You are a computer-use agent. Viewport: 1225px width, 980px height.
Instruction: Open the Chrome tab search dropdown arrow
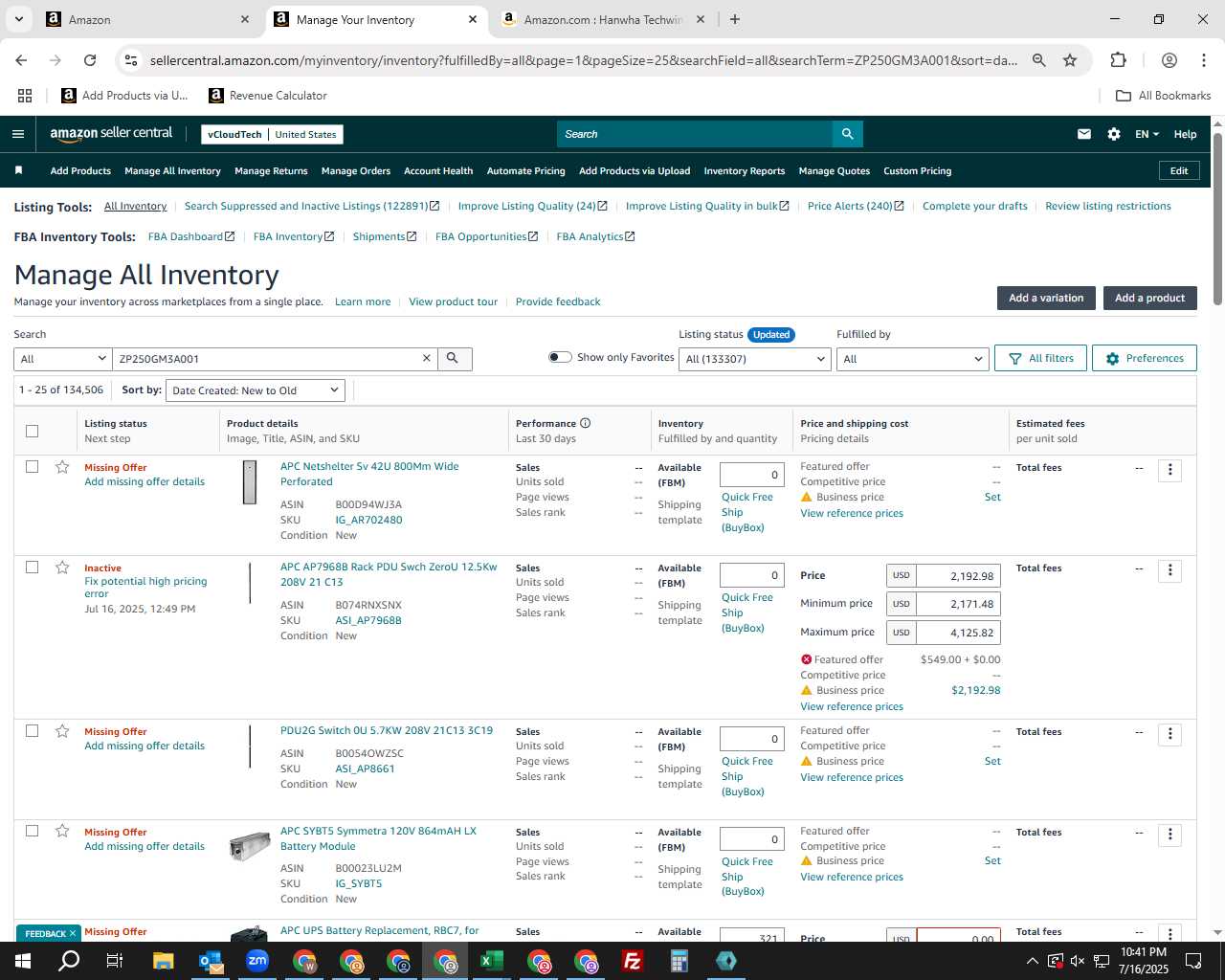(x=18, y=19)
